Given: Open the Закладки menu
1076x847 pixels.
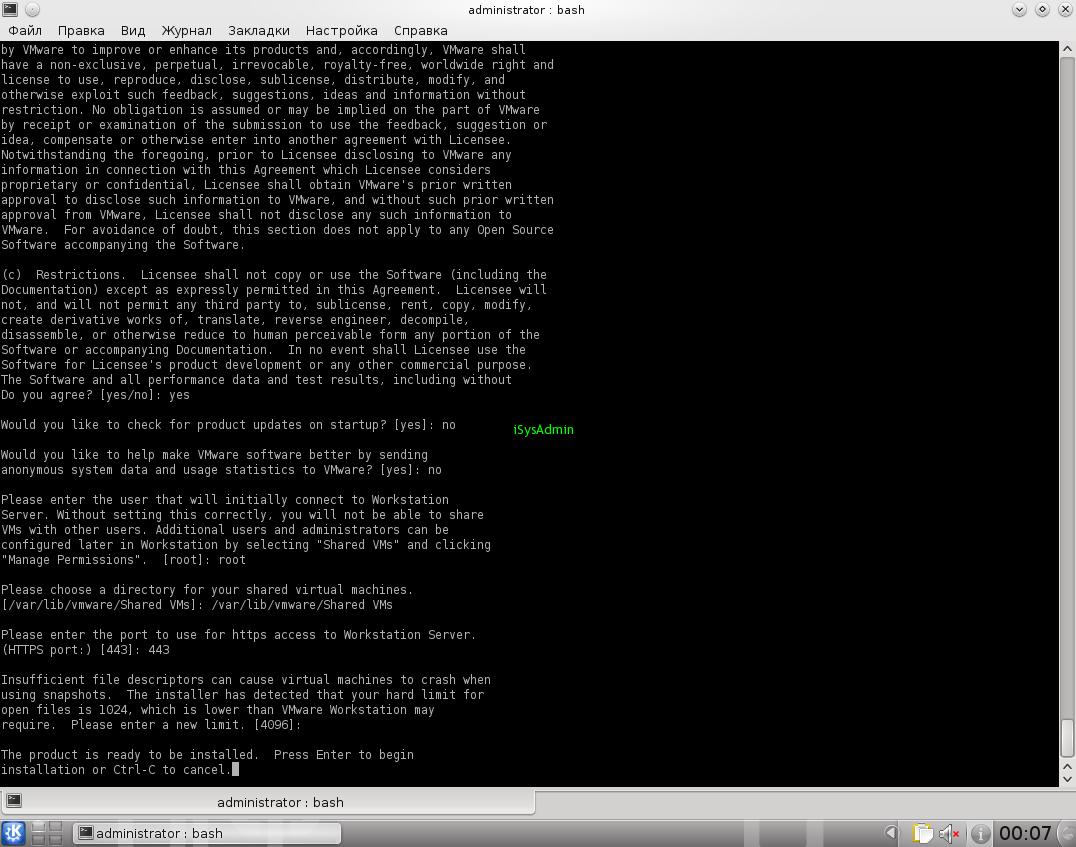Looking at the screenshot, I should click(259, 30).
